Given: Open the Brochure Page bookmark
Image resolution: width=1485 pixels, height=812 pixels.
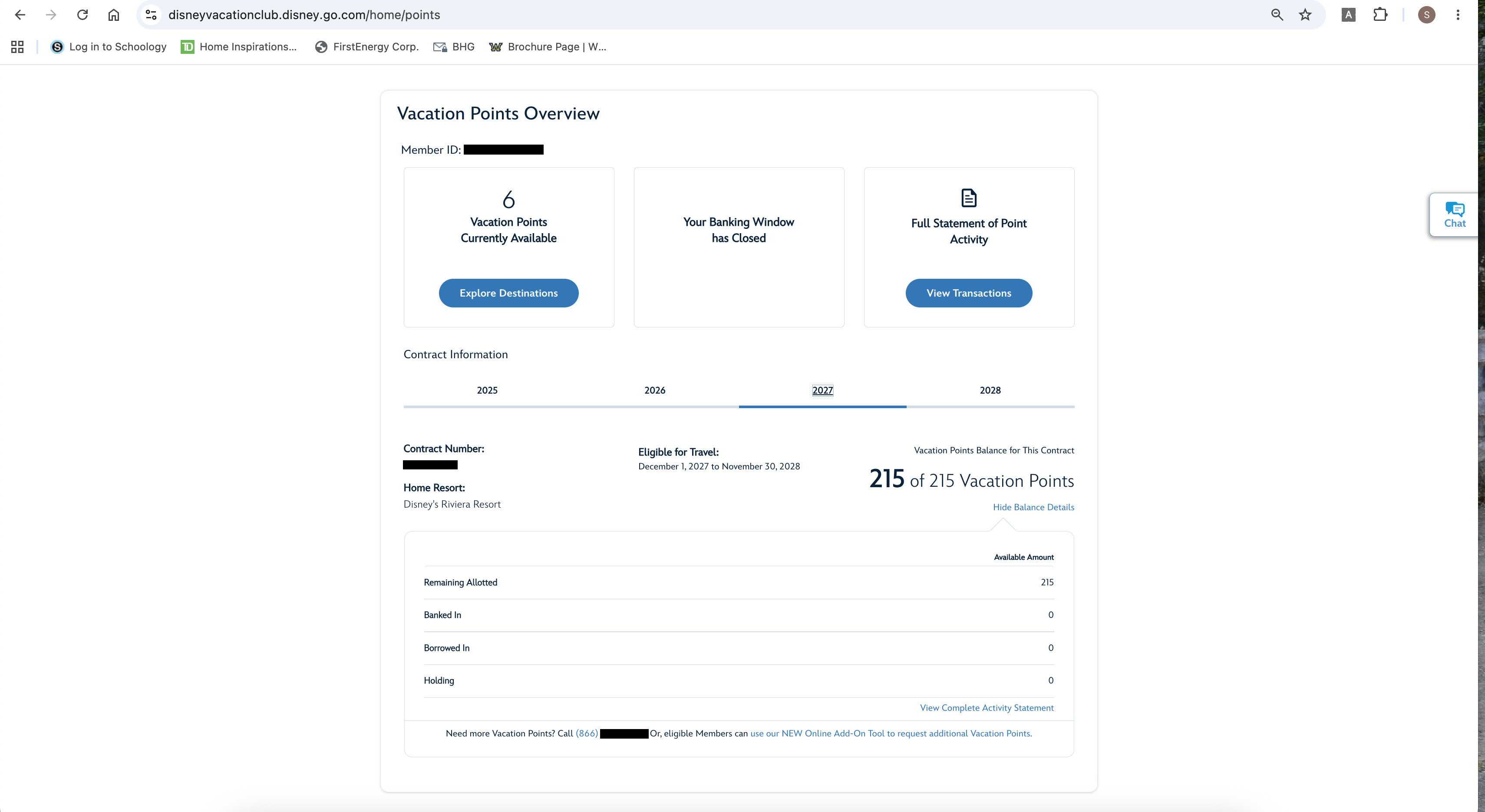Looking at the screenshot, I should [548, 47].
